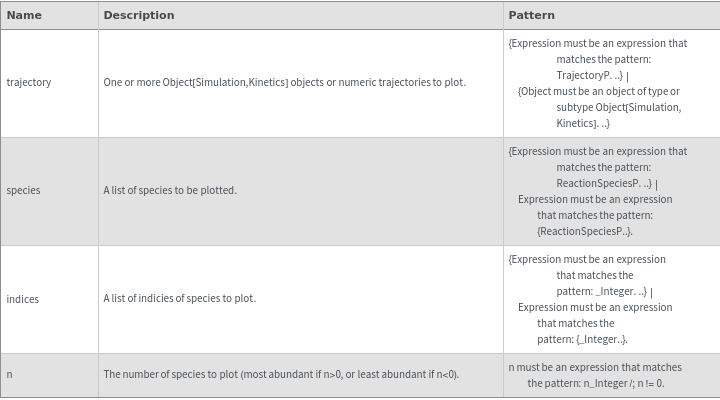This screenshot has width=720, height=400.
Task: Click the first ReactionSpeciesP pattern line
Action: [x=604, y=183]
